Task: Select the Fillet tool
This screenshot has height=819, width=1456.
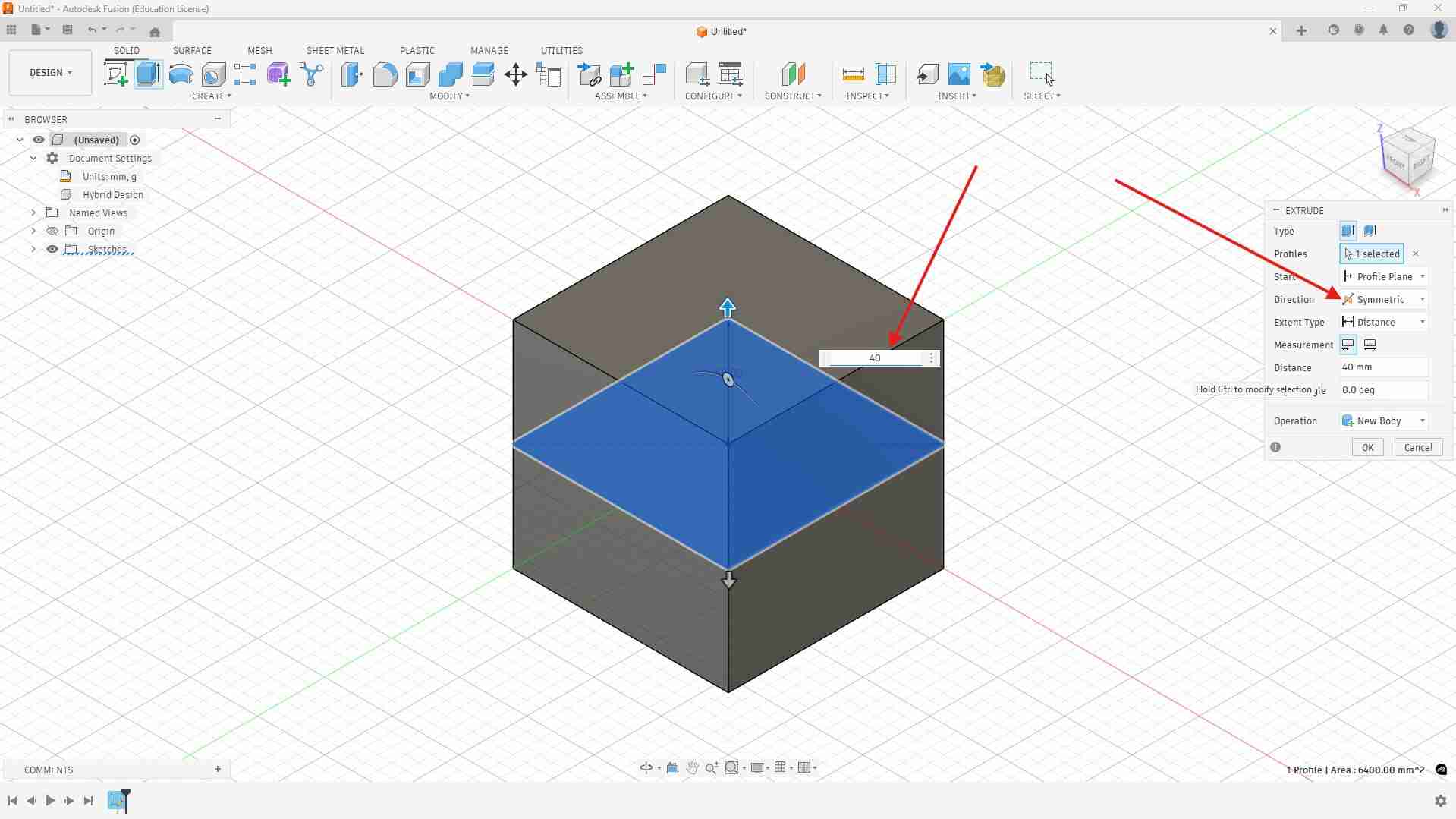Action: pyautogui.click(x=385, y=74)
